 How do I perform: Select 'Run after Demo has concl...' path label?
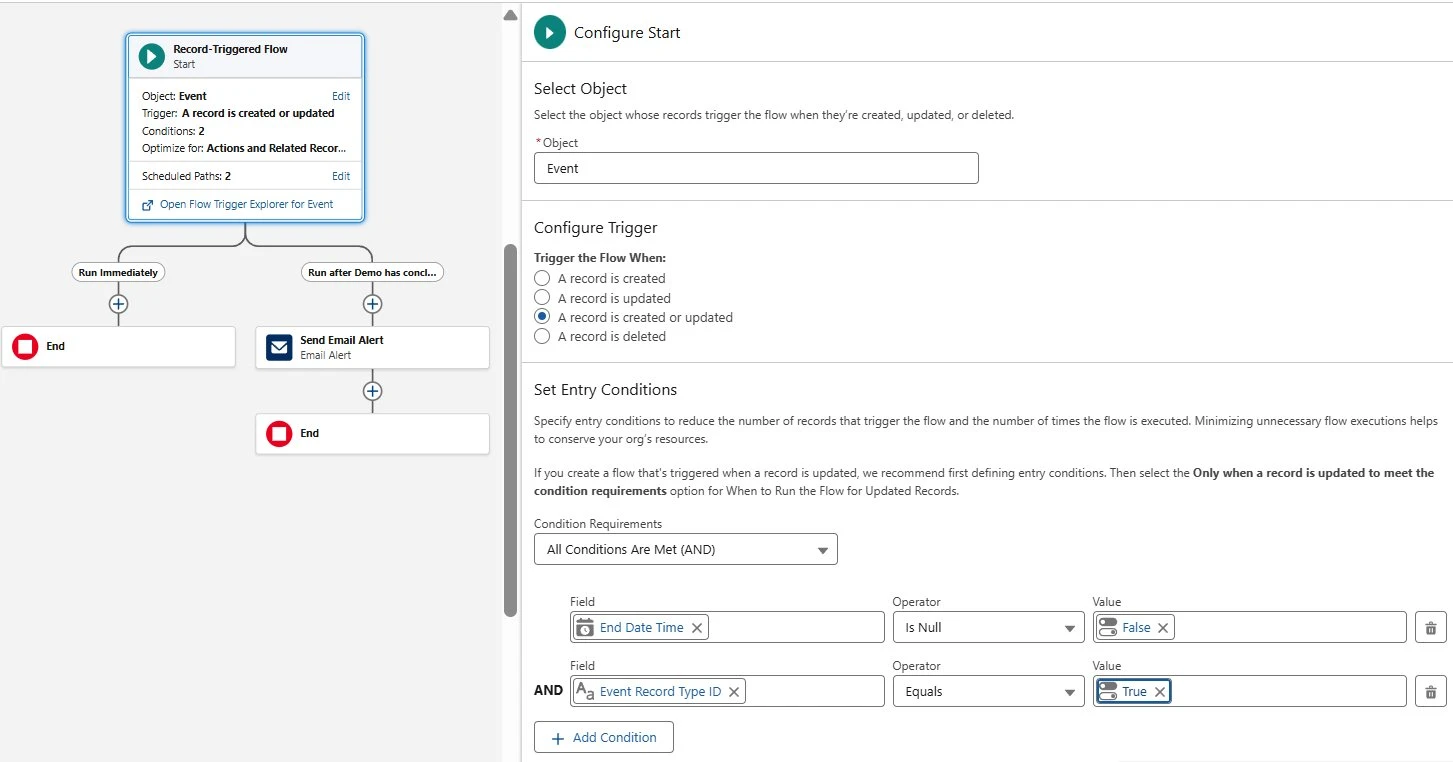tap(372, 272)
